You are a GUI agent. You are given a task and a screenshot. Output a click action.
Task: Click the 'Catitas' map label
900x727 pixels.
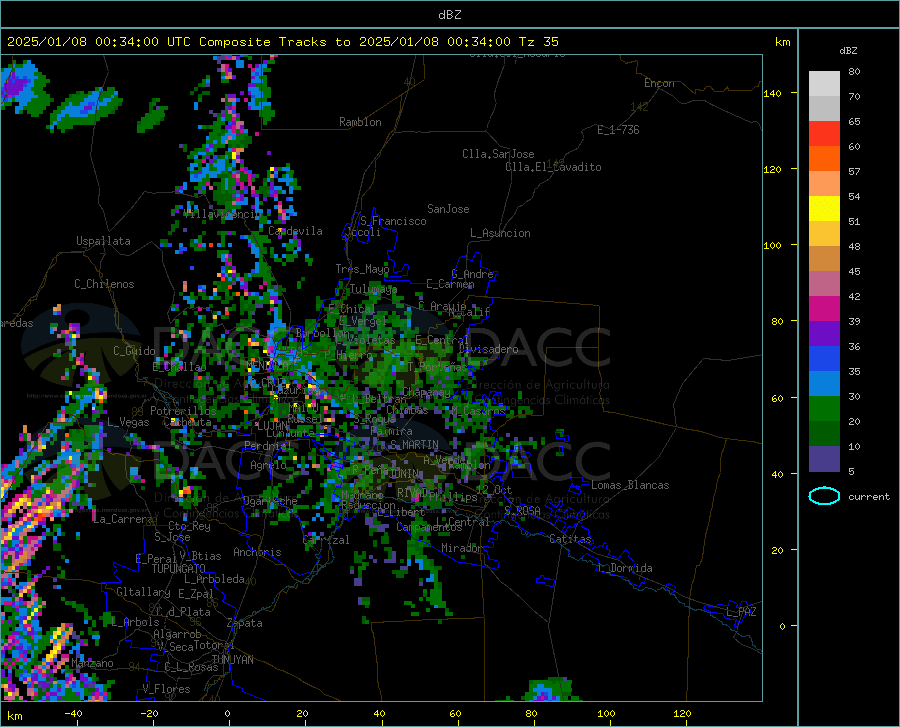(x=570, y=539)
